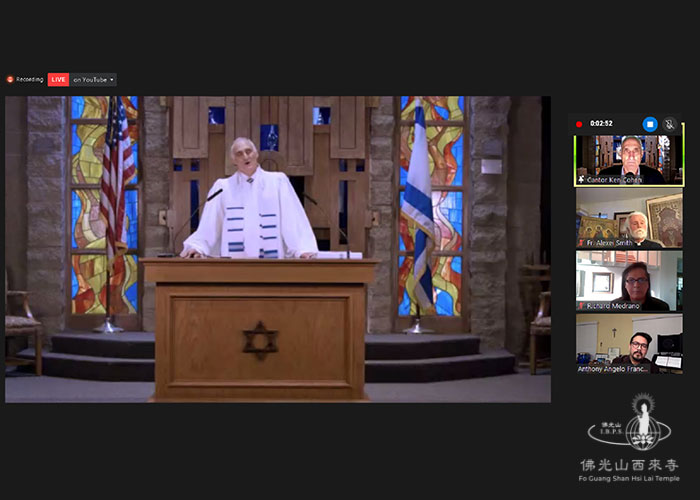Image resolution: width=700 pixels, height=500 pixels.
Task: Select Cantor Ken Cohen's video thumbnail
Action: point(629,158)
